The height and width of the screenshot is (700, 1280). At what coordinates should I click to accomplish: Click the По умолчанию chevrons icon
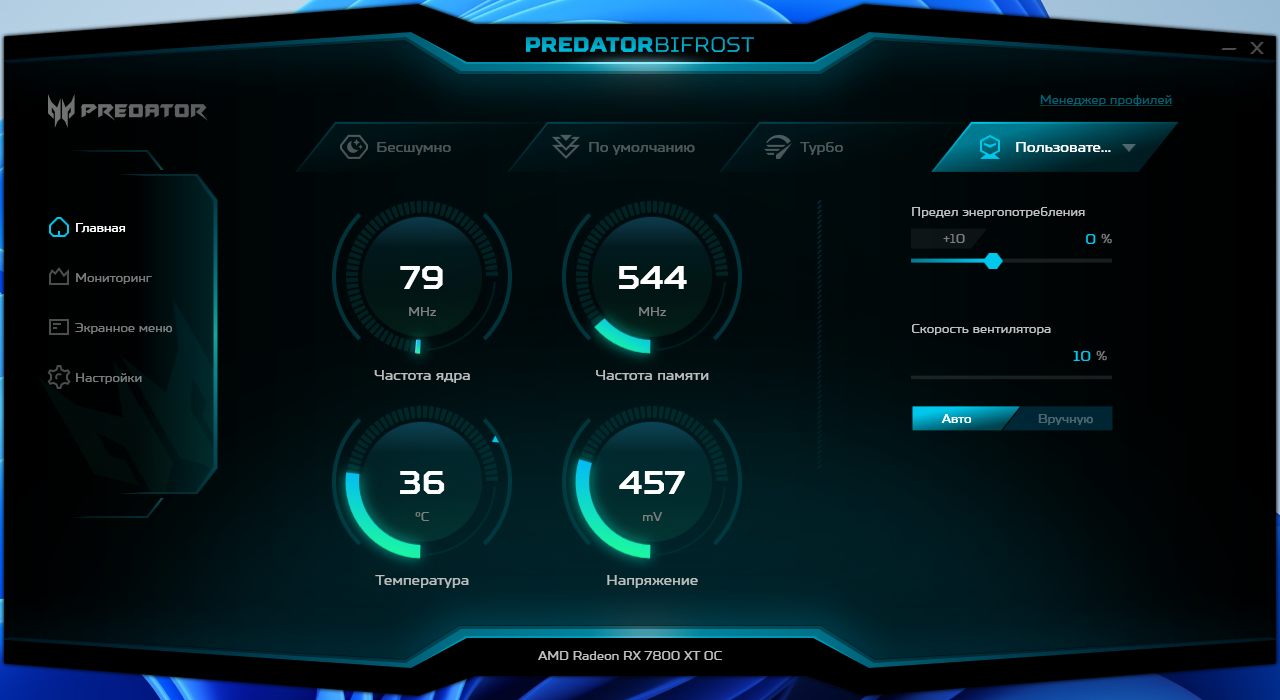click(x=566, y=147)
